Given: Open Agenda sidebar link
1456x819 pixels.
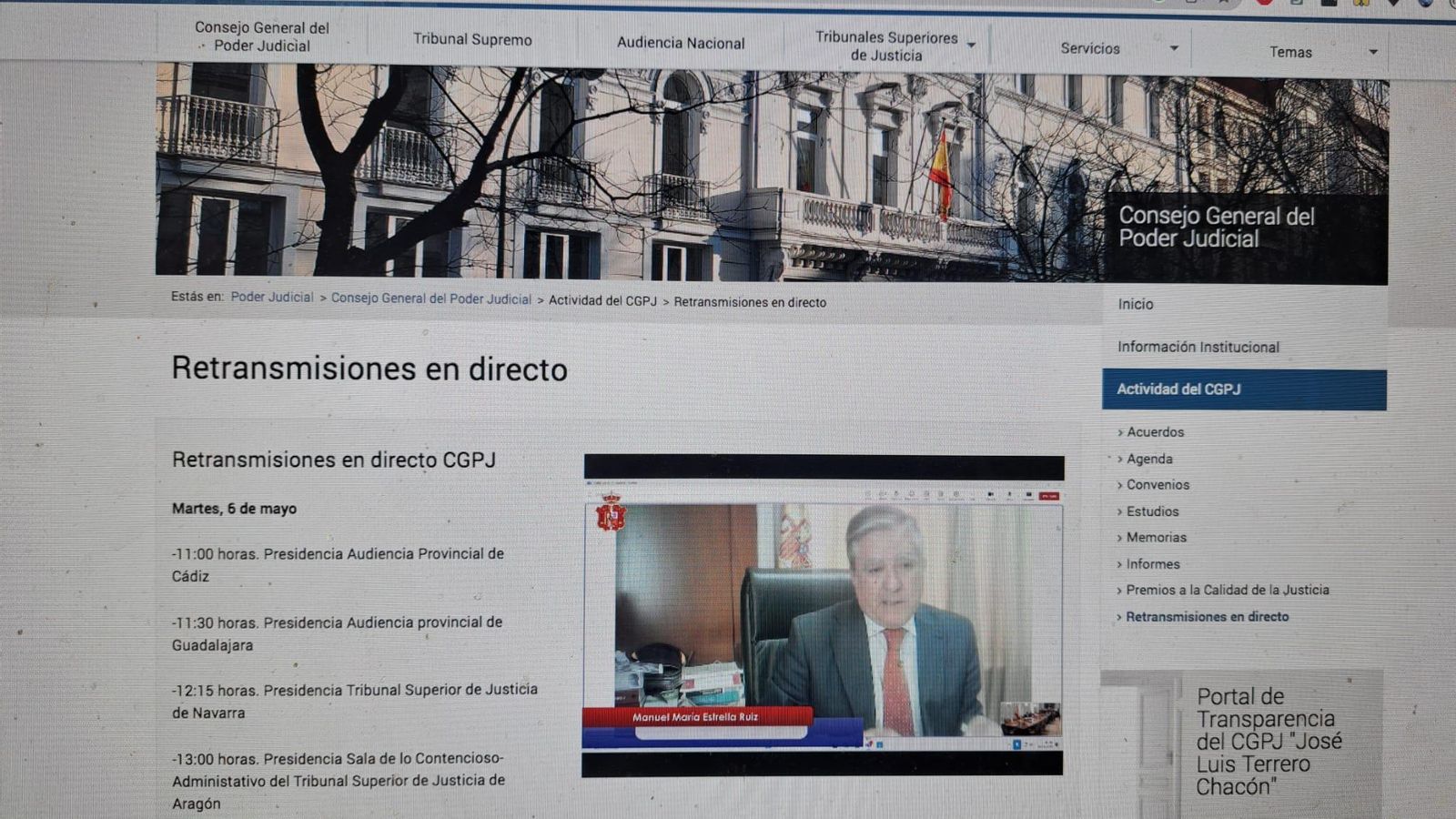Looking at the screenshot, I should click(x=1149, y=459).
